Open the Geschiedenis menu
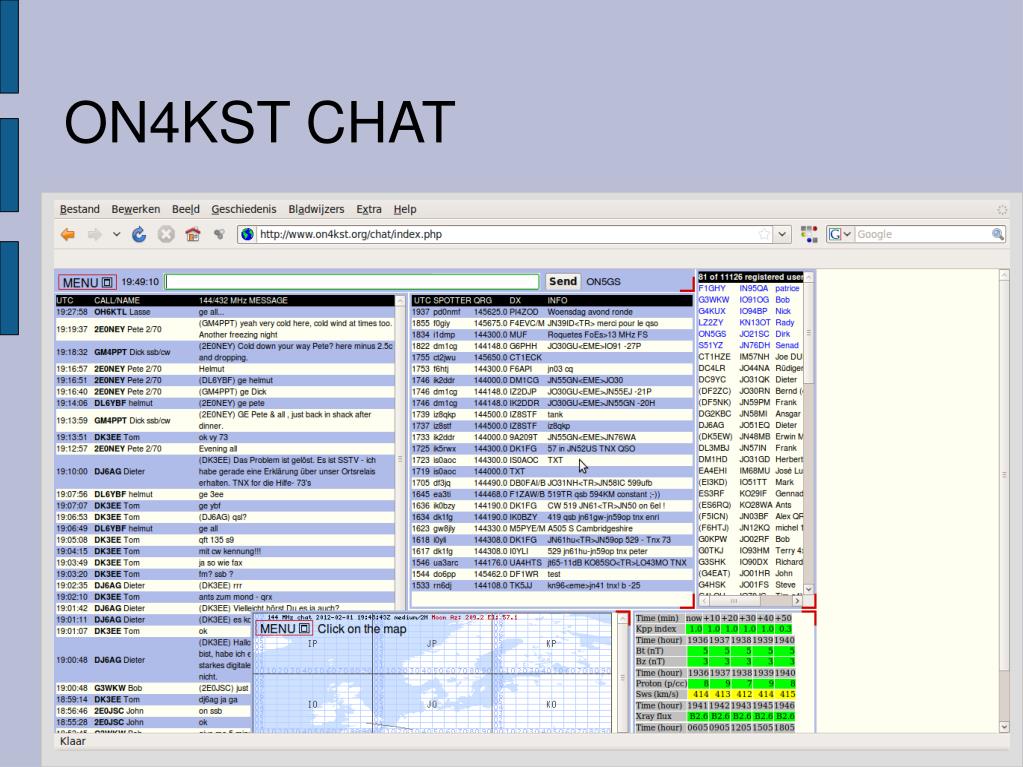The height and width of the screenshot is (767, 1023). coord(244,209)
